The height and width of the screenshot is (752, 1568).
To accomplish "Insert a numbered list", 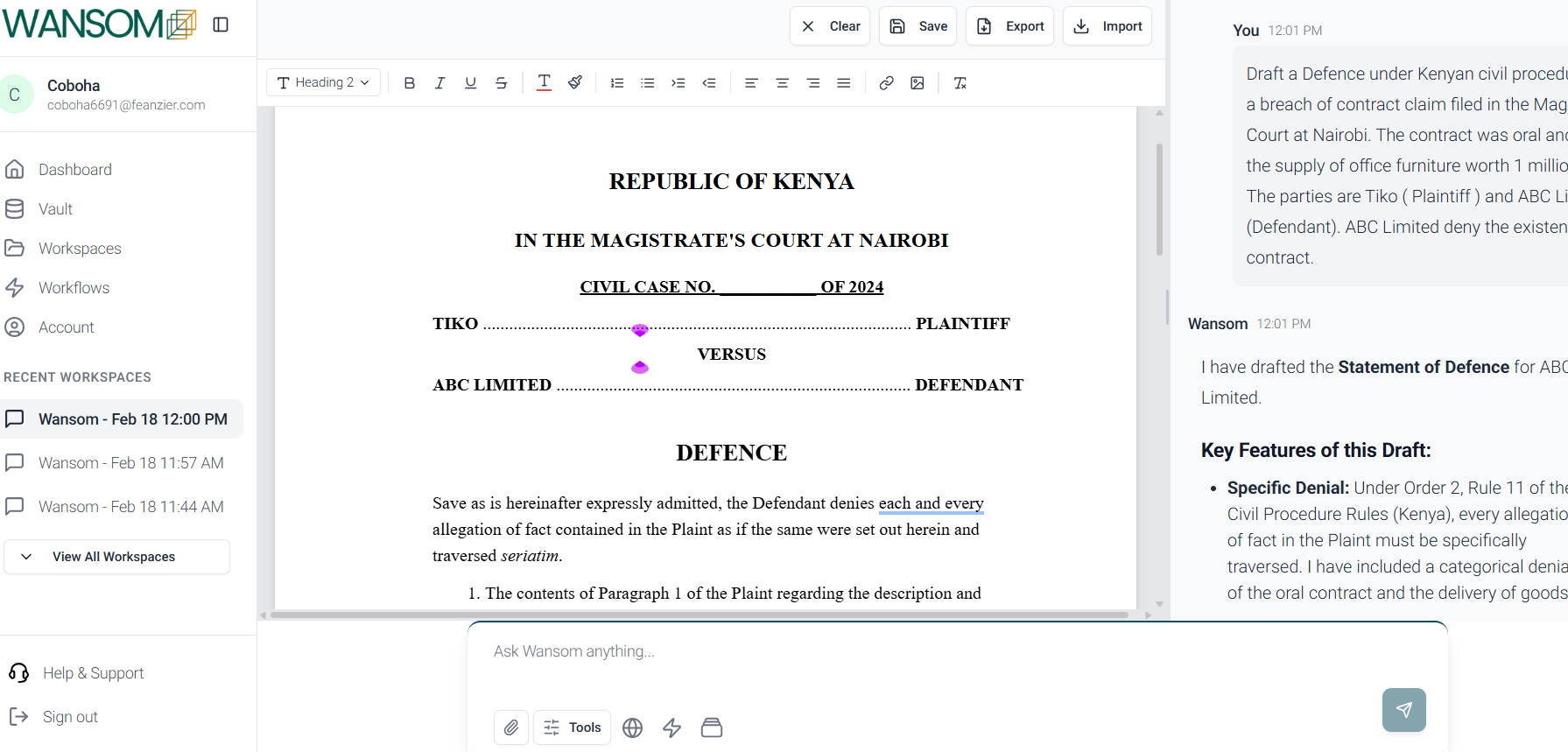I will coord(617,83).
